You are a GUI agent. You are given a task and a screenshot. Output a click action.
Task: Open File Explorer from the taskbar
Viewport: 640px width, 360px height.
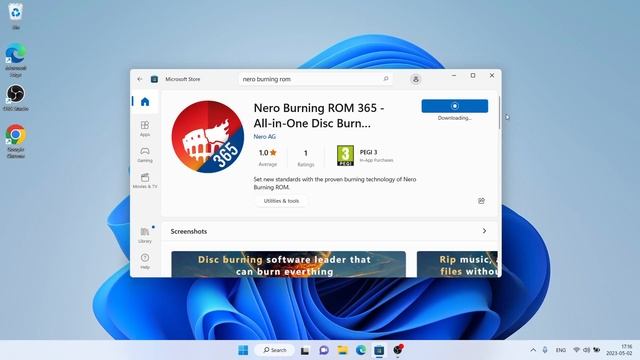pos(342,350)
